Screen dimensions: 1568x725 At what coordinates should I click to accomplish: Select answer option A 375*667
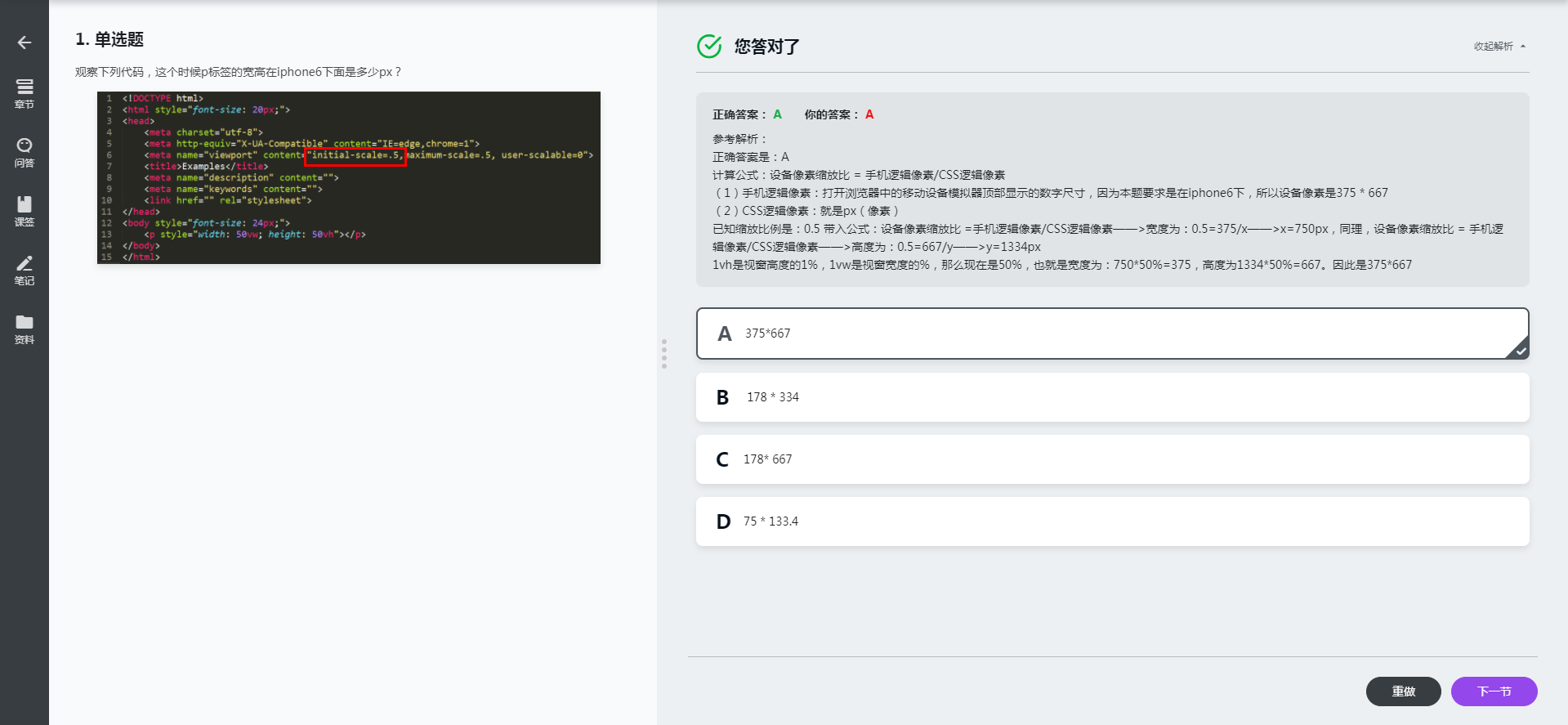1112,333
